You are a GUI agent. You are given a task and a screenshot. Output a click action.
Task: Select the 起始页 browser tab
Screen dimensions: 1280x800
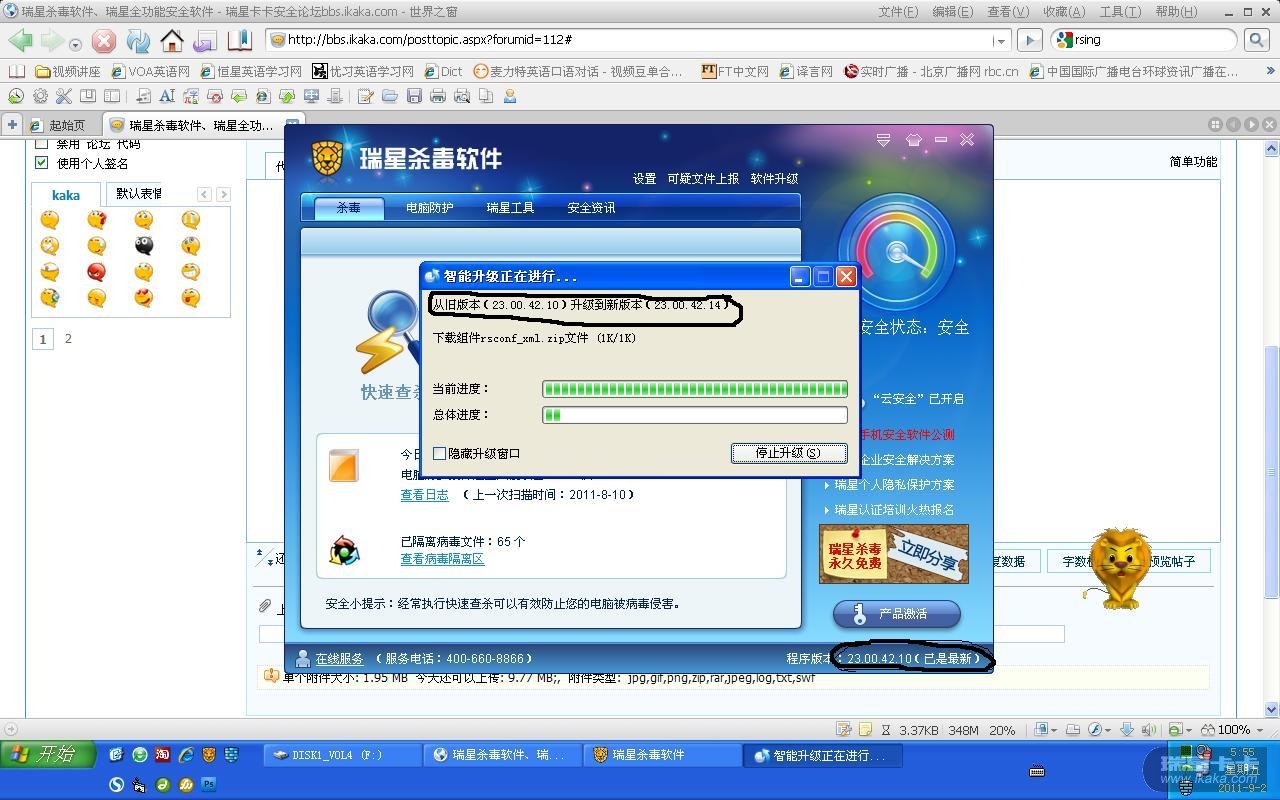pyautogui.click(x=62, y=125)
